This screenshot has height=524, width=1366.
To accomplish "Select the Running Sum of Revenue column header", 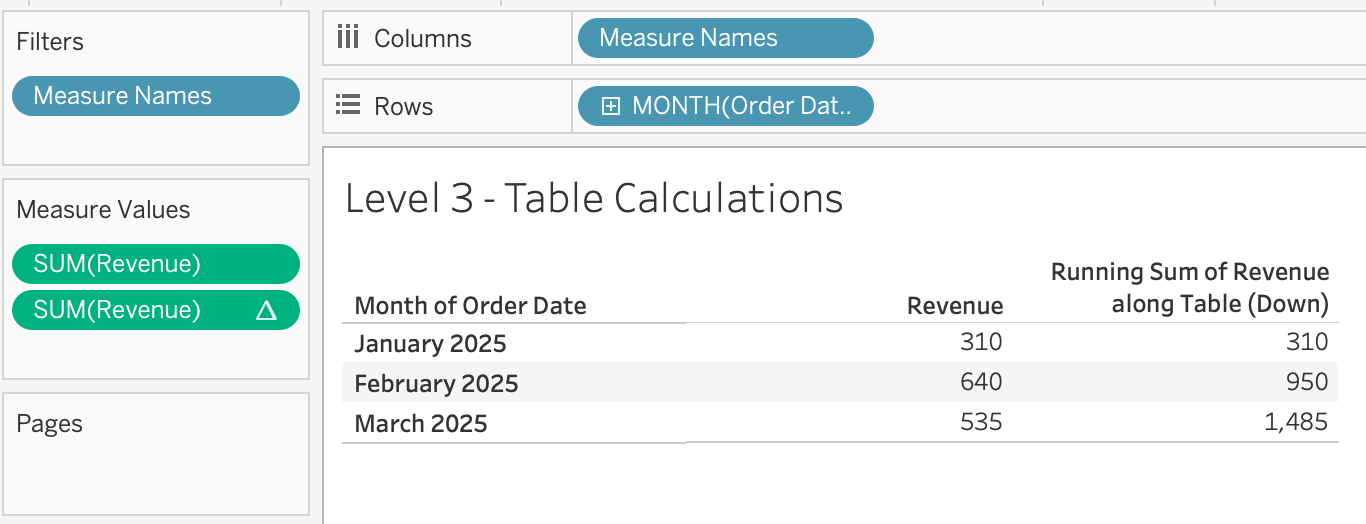I will coord(1189,287).
